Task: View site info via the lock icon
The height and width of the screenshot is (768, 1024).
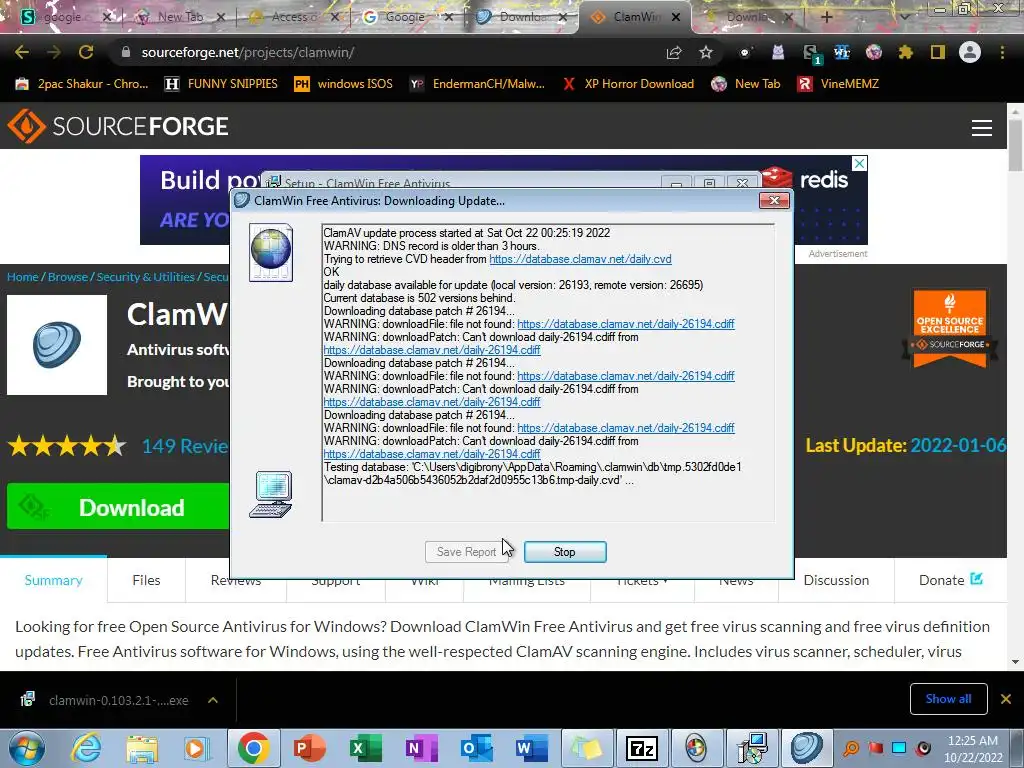Action: [126, 52]
